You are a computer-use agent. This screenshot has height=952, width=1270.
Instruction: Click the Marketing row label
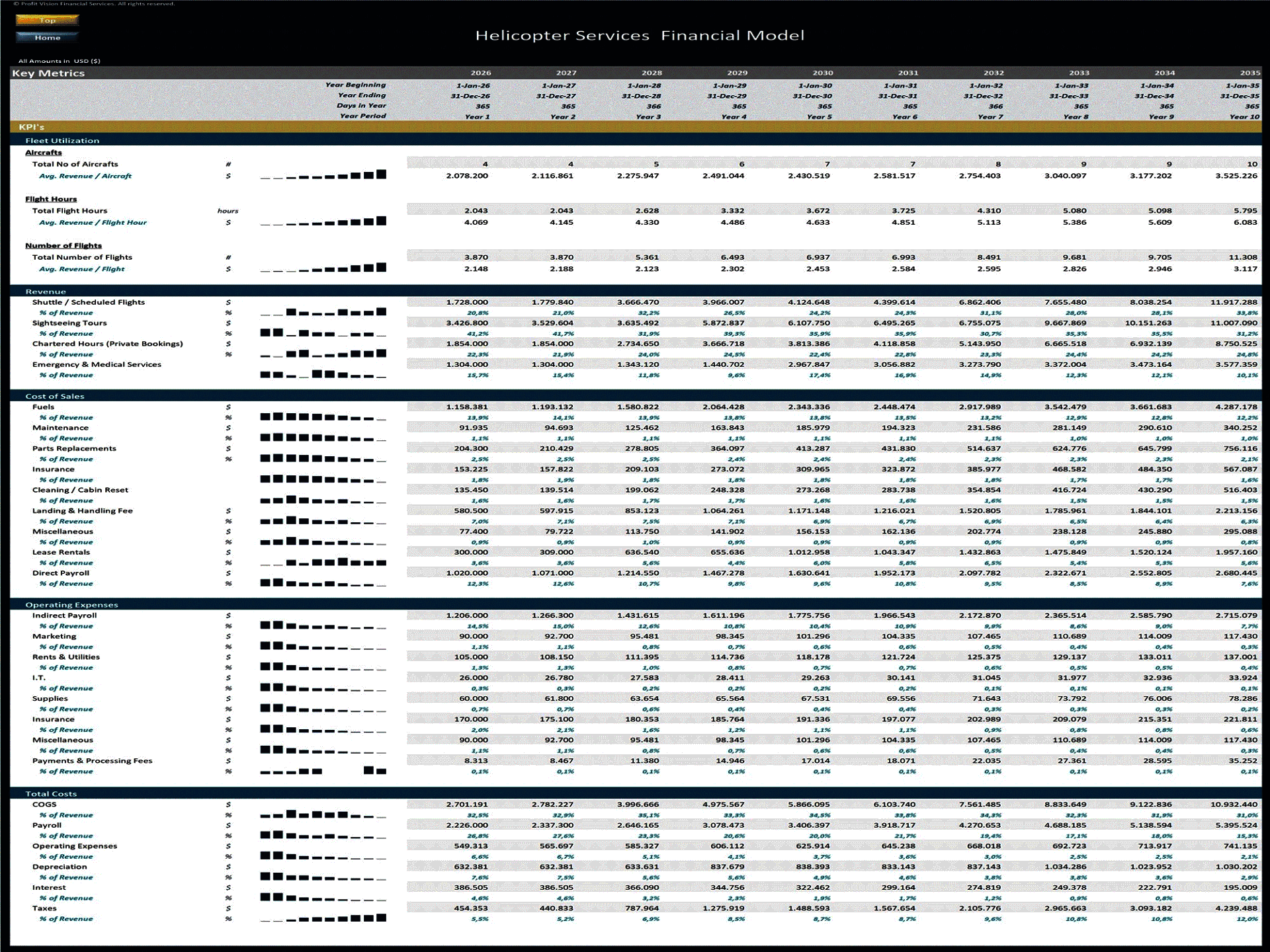click(54, 637)
